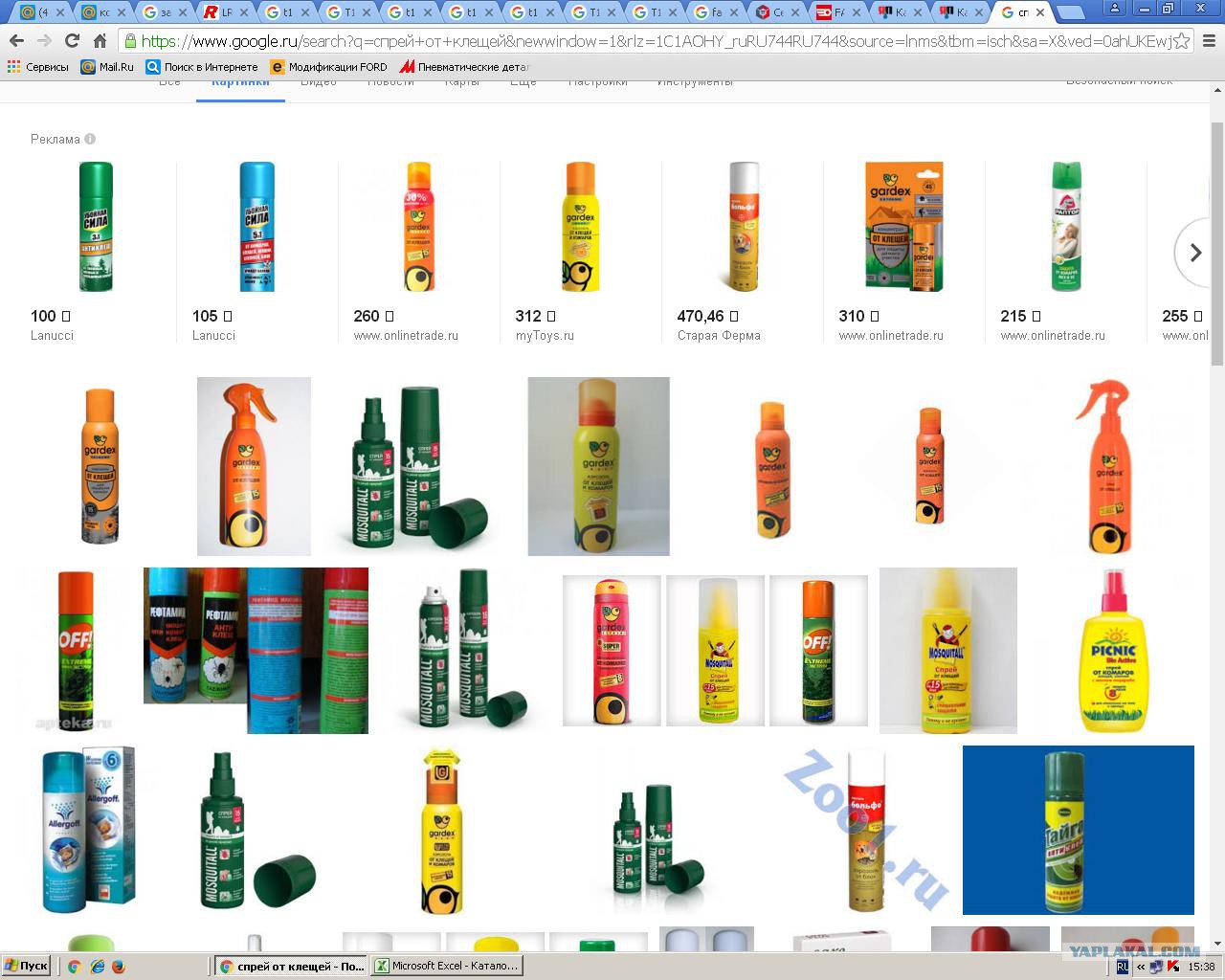Open the browser home page
1225x980 pixels.
point(100,41)
